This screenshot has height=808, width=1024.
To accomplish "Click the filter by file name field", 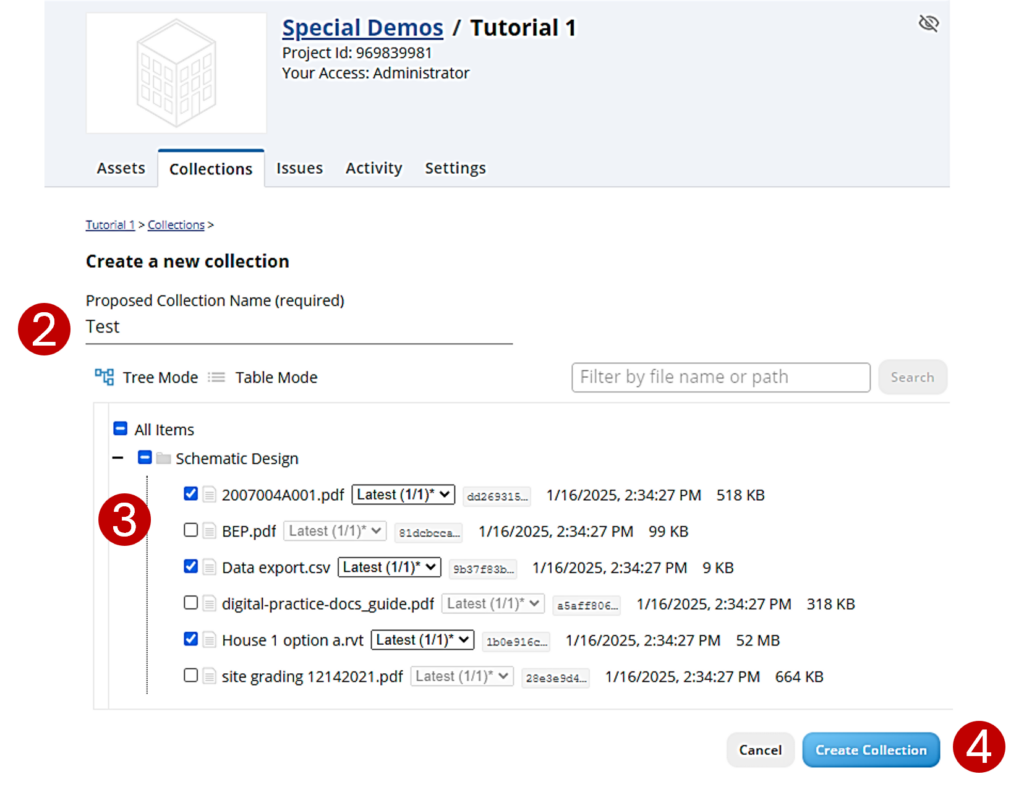I will 720,377.
